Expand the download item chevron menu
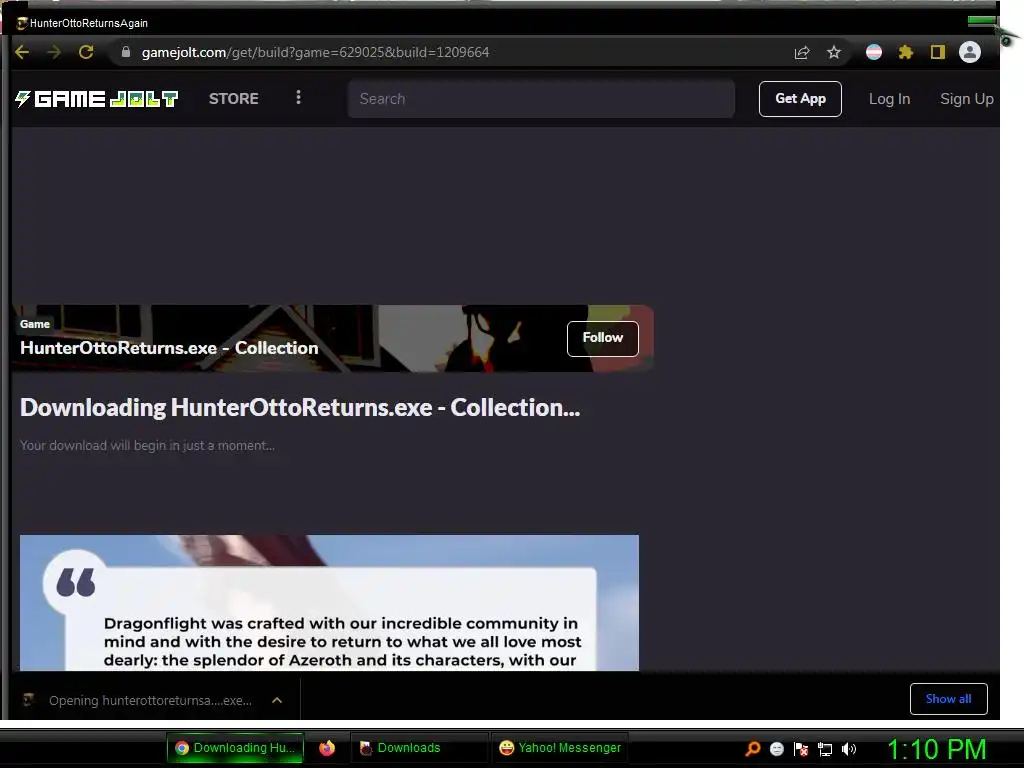Viewport: 1024px width, 768px height. pos(277,700)
